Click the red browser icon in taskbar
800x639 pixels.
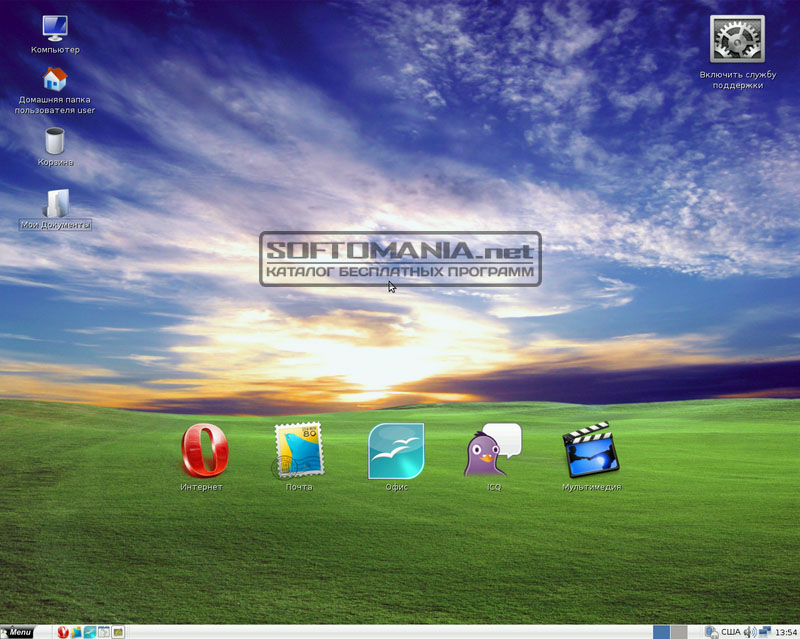click(x=63, y=632)
